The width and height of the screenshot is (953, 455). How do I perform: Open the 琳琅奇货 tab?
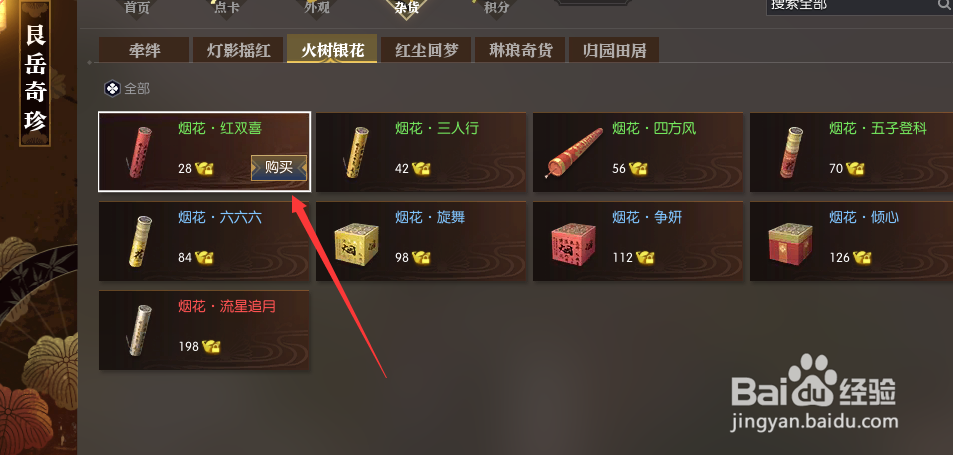tap(520, 50)
